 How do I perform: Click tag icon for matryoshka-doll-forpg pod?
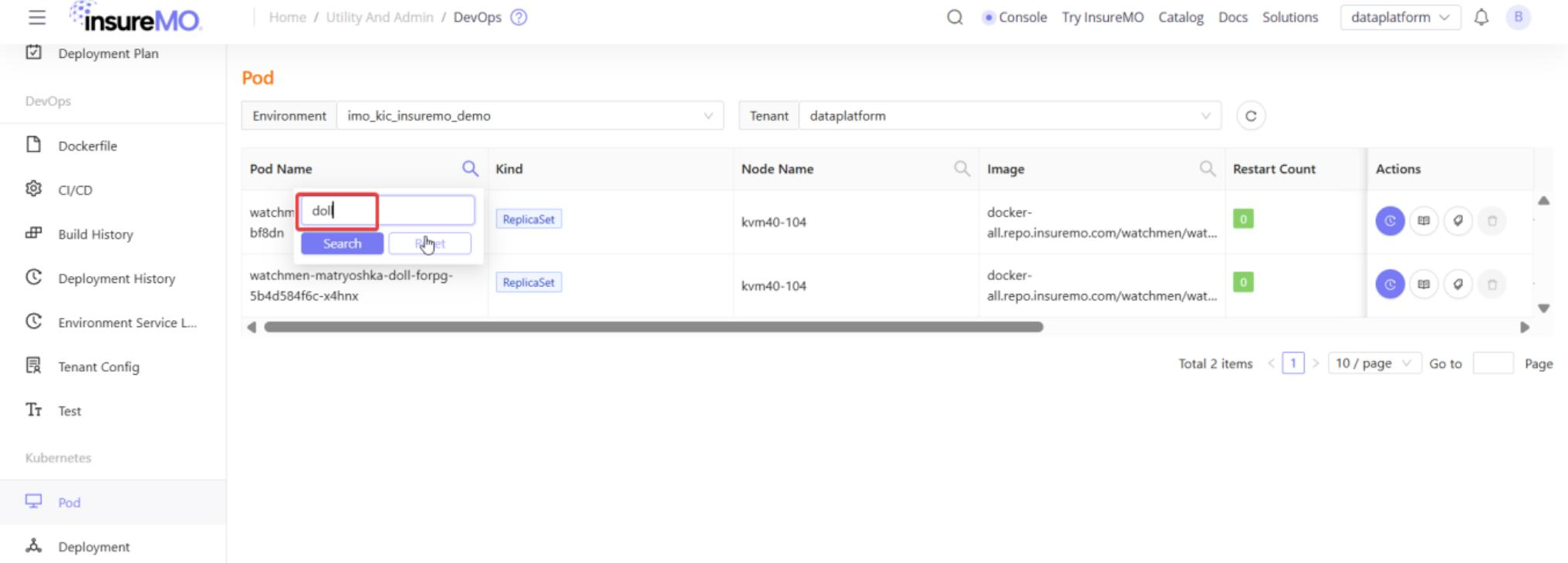pos(1458,285)
